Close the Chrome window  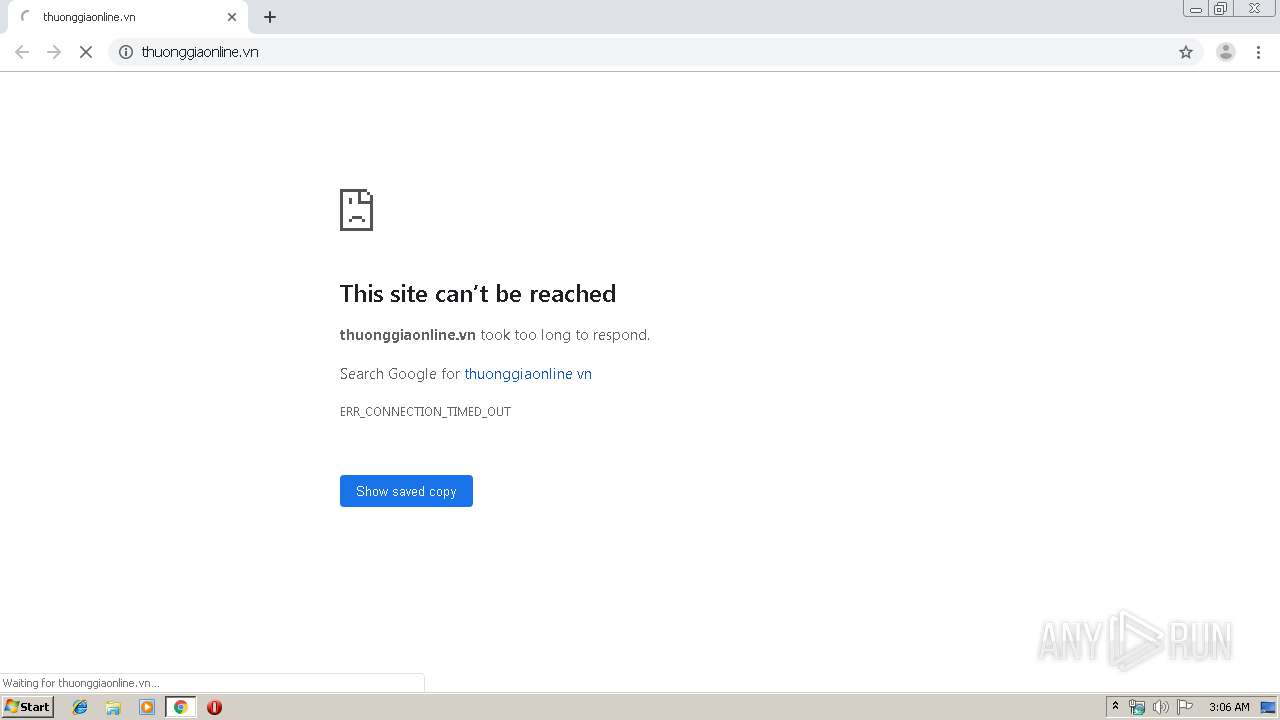[x=1254, y=9]
